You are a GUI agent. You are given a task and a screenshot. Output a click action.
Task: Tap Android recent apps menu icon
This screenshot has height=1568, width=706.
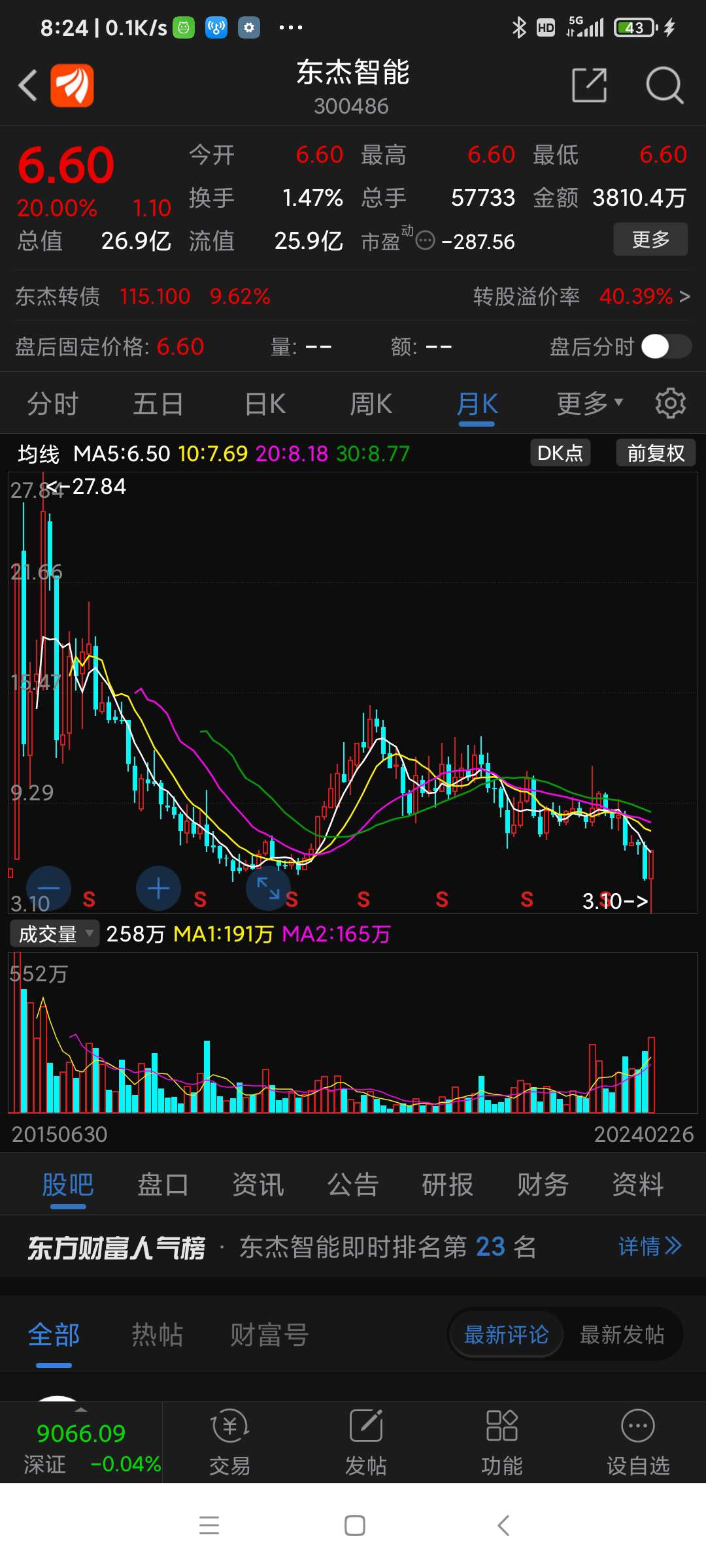[x=209, y=1526]
